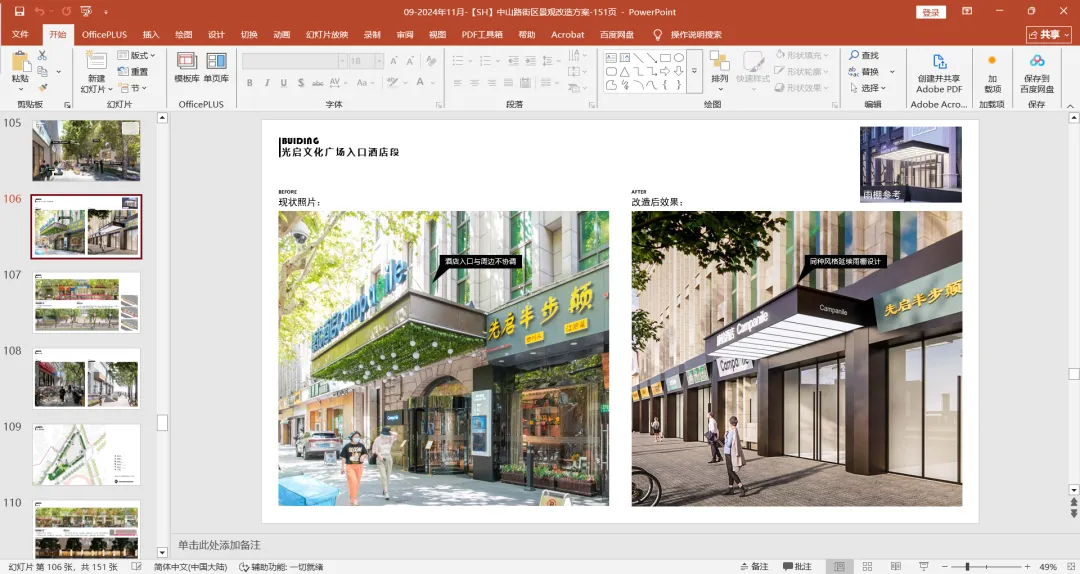Viewport: 1080px width, 574px height.
Task: Switch to Slide Sorter view in status bar
Action: pyautogui.click(x=867, y=566)
